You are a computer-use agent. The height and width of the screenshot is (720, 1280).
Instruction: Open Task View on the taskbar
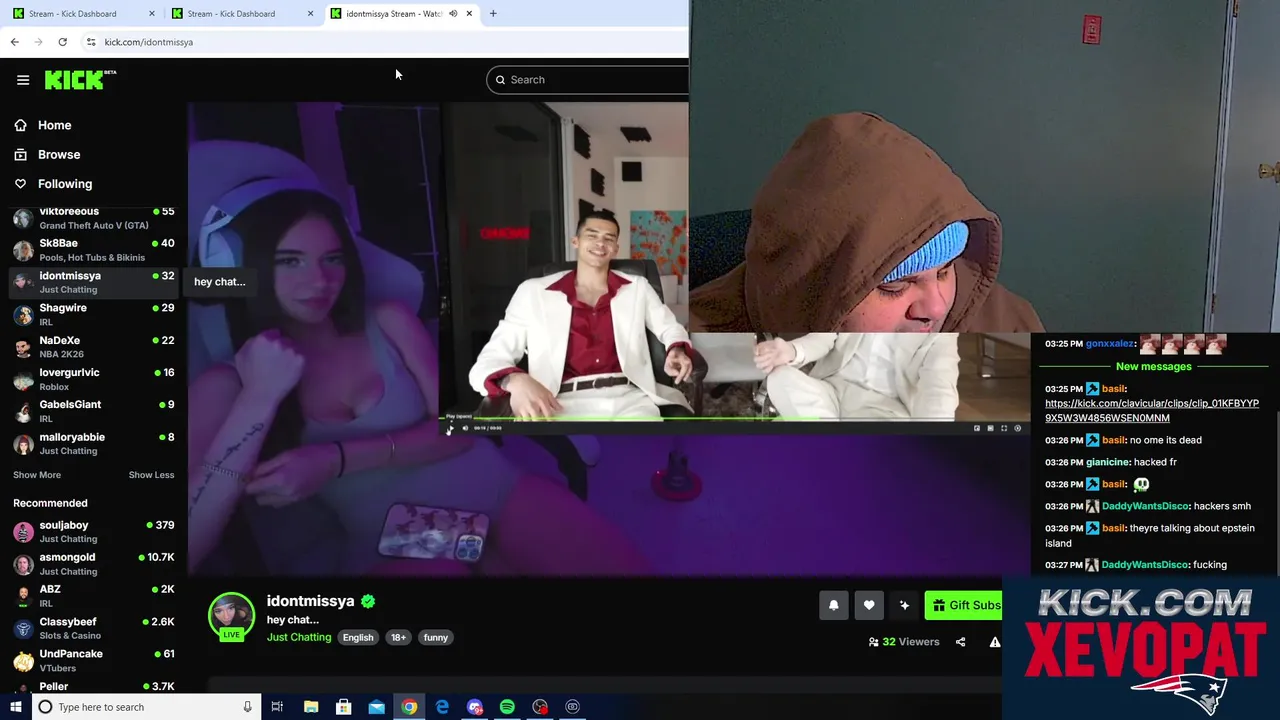(x=277, y=707)
